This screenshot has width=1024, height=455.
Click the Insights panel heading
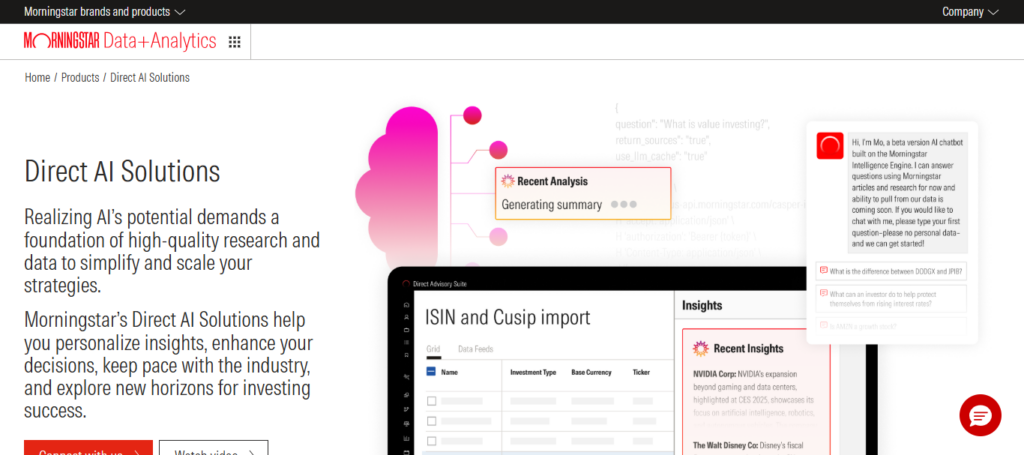tap(702, 306)
